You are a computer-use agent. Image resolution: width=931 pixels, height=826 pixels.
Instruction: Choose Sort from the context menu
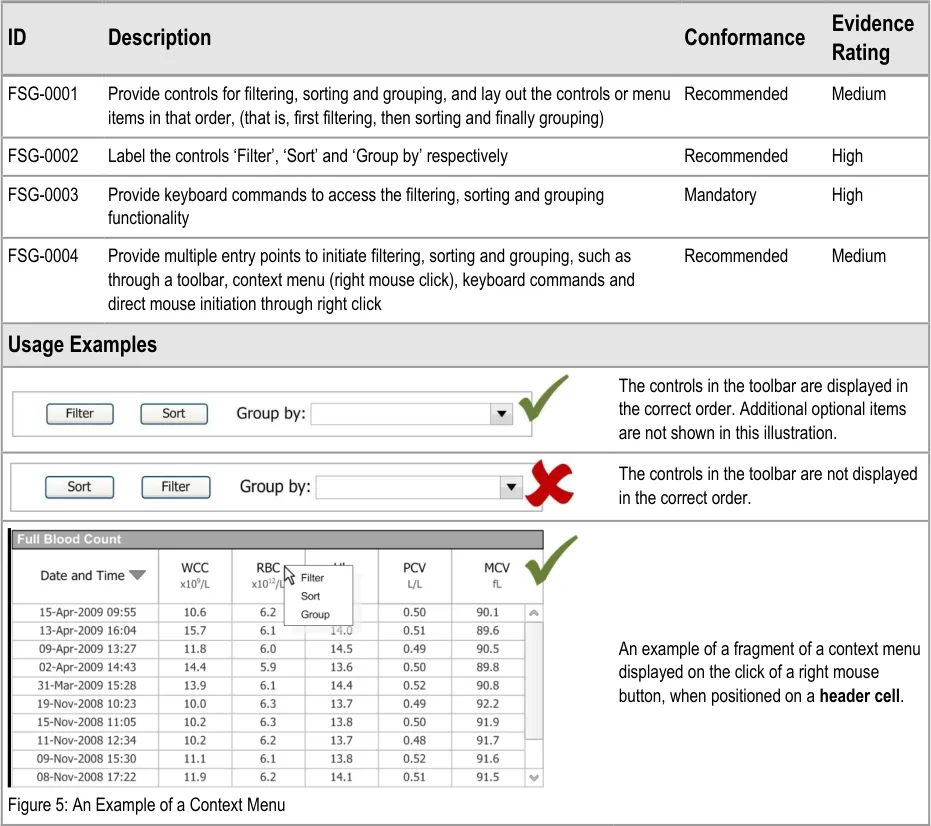310,596
